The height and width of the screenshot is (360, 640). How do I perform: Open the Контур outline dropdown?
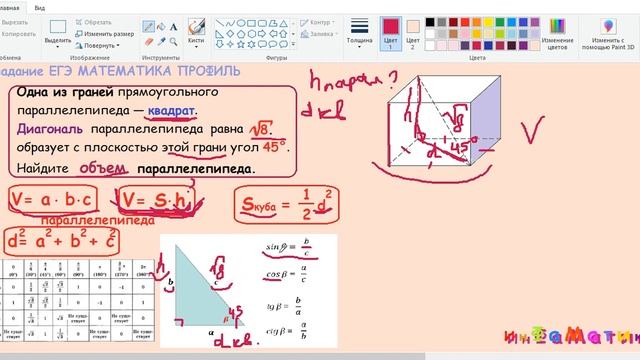coord(318,22)
